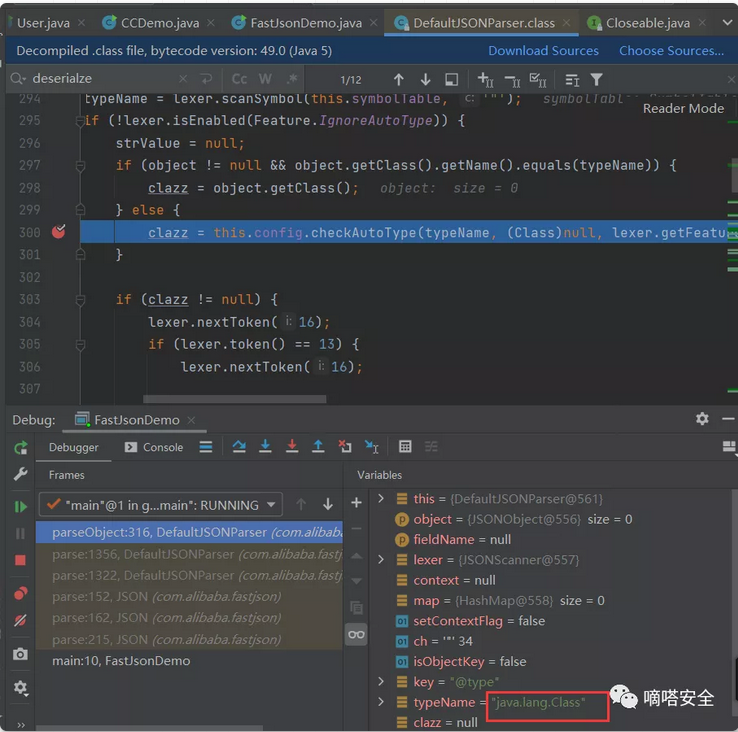This screenshot has height=732, width=738.
Task: Click Step Out debugger button
Action: pyautogui.click(x=318, y=446)
